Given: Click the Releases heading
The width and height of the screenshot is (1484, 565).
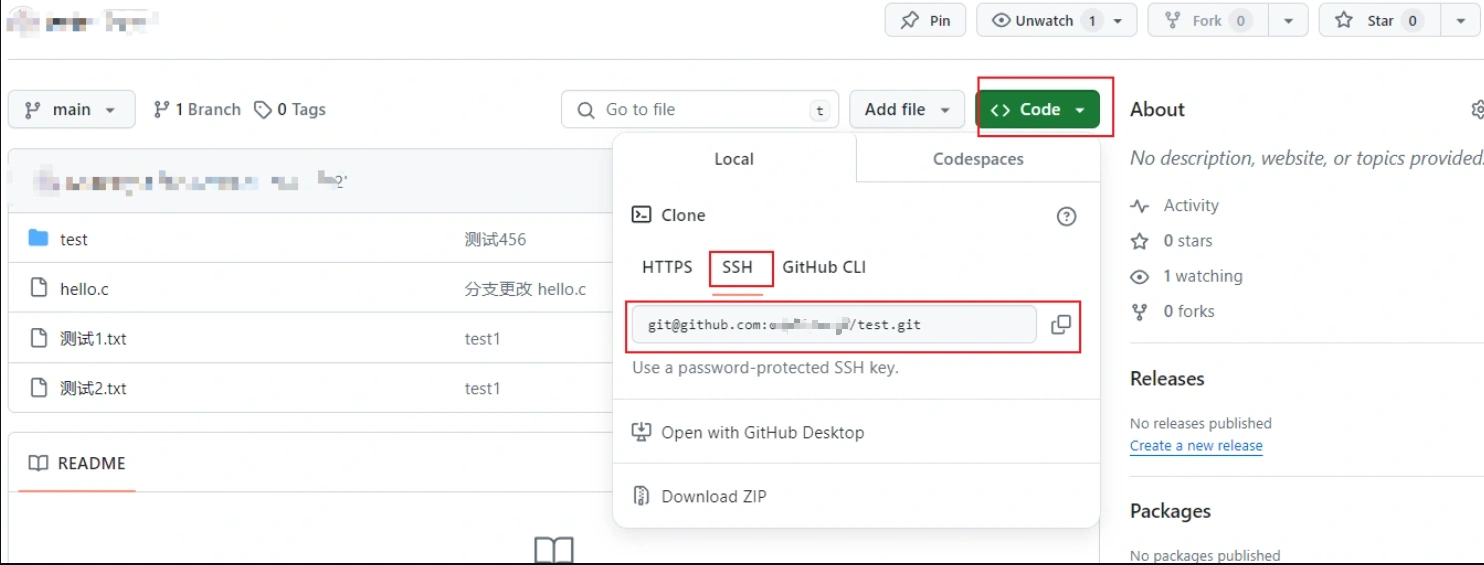Looking at the screenshot, I should point(1167,379).
